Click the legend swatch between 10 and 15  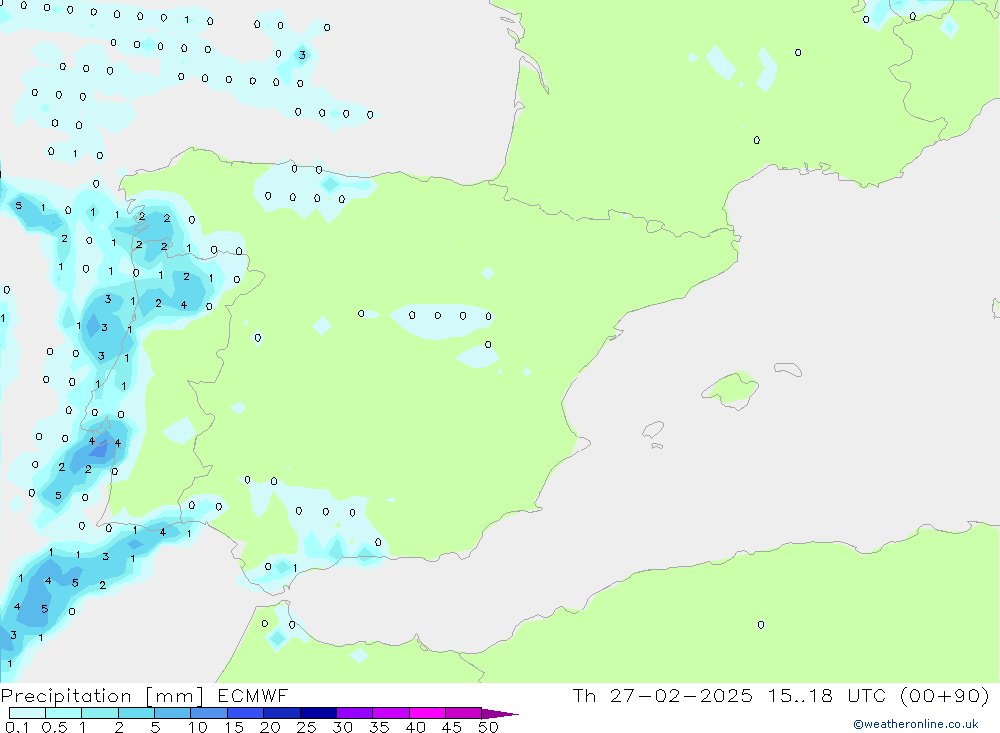pos(209,713)
